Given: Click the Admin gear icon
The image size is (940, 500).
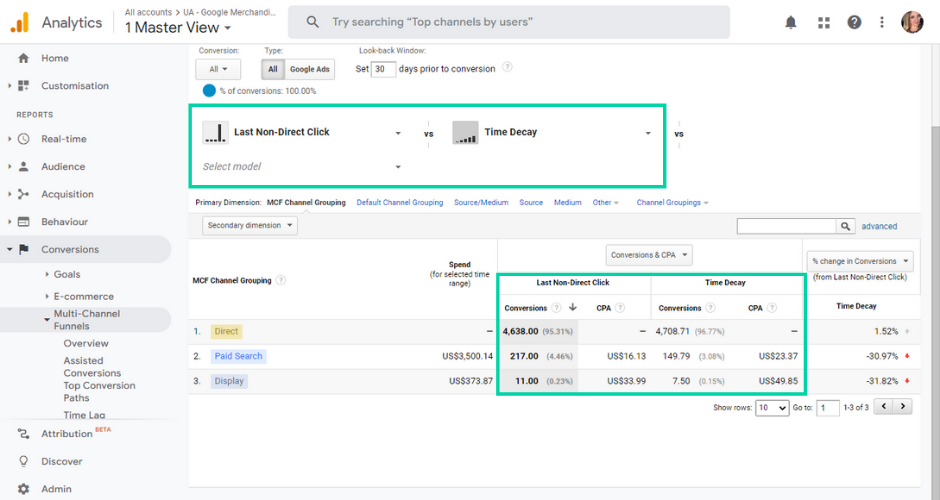Looking at the screenshot, I should [x=23, y=489].
